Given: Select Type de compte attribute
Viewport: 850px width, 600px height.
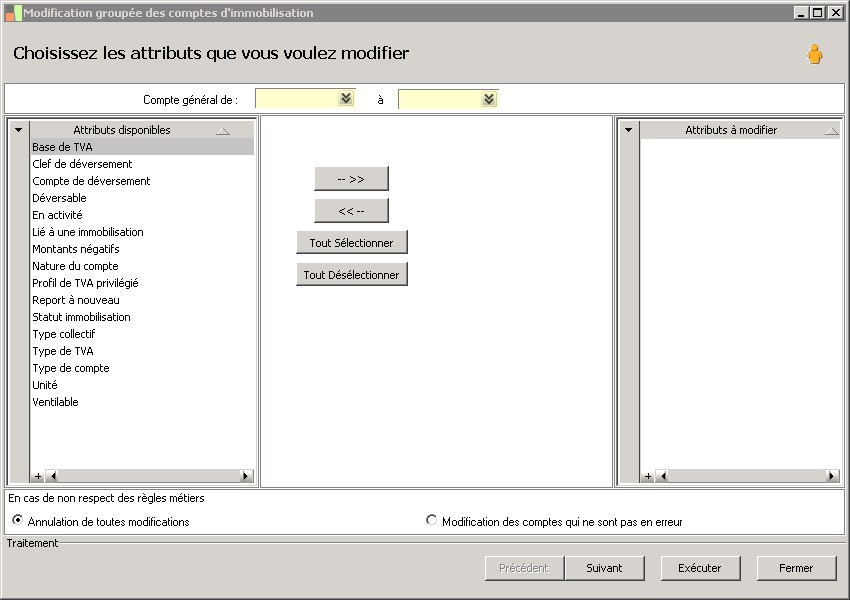Looking at the screenshot, I should 142,368.
